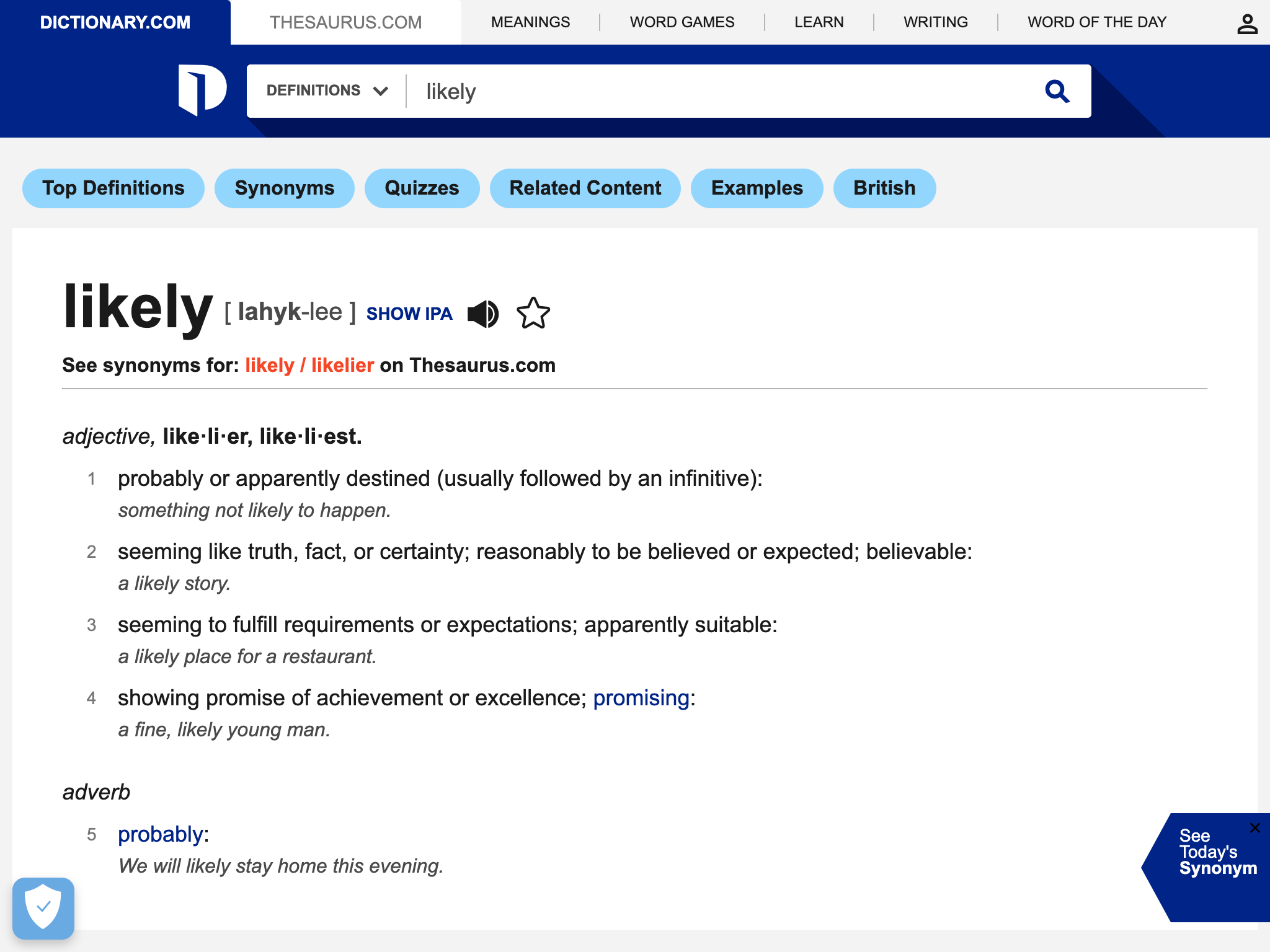Follow the probably definition link

click(x=161, y=835)
